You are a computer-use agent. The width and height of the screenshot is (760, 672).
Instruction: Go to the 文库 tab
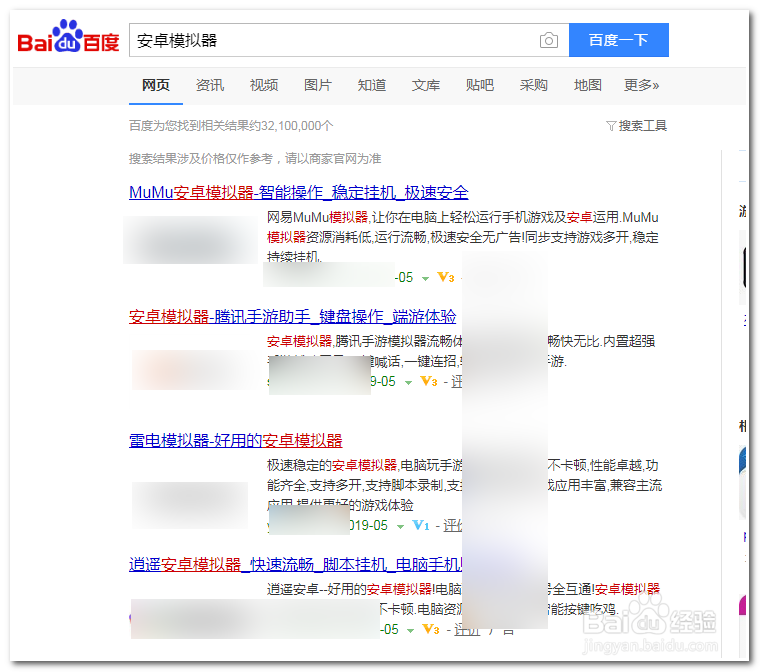coord(426,85)
